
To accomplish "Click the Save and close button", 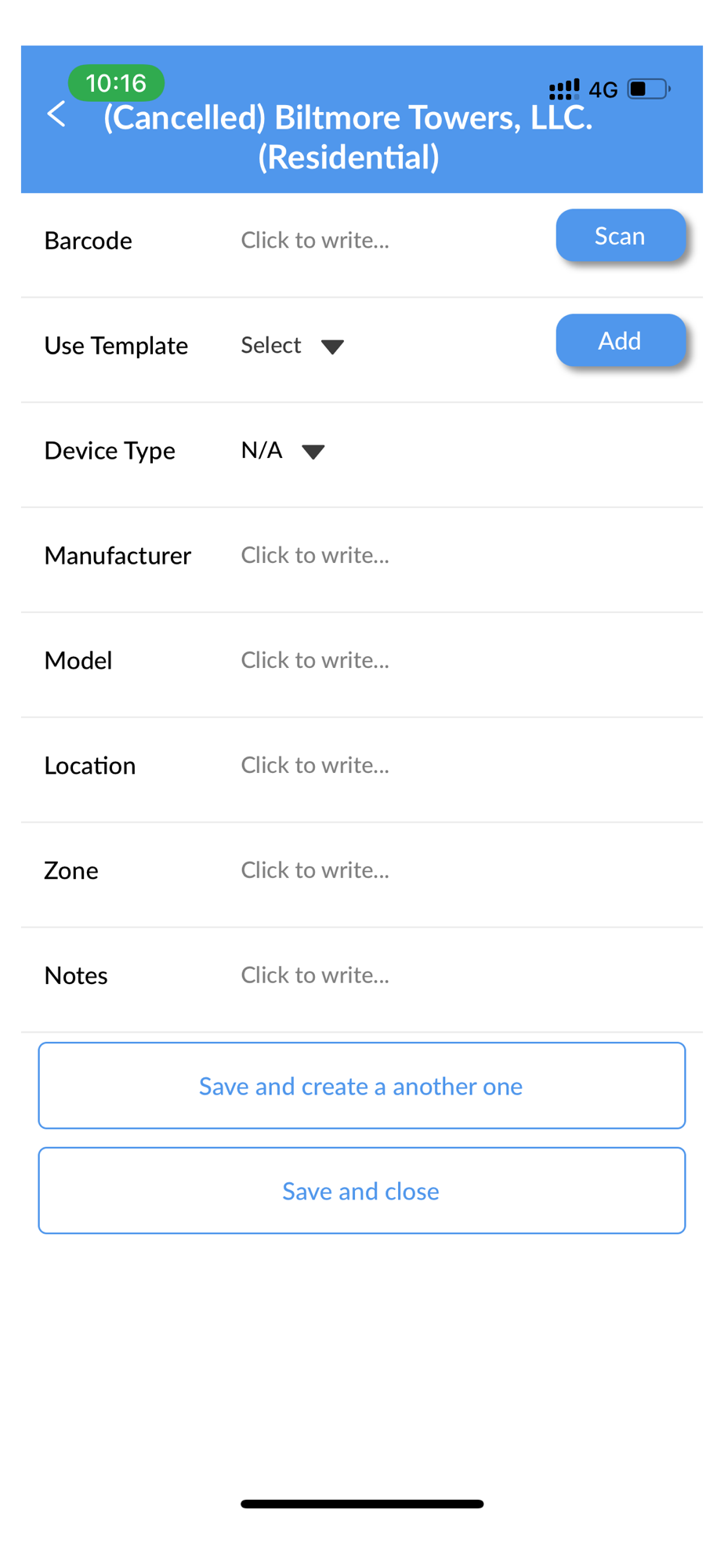I will (362, 1191).
